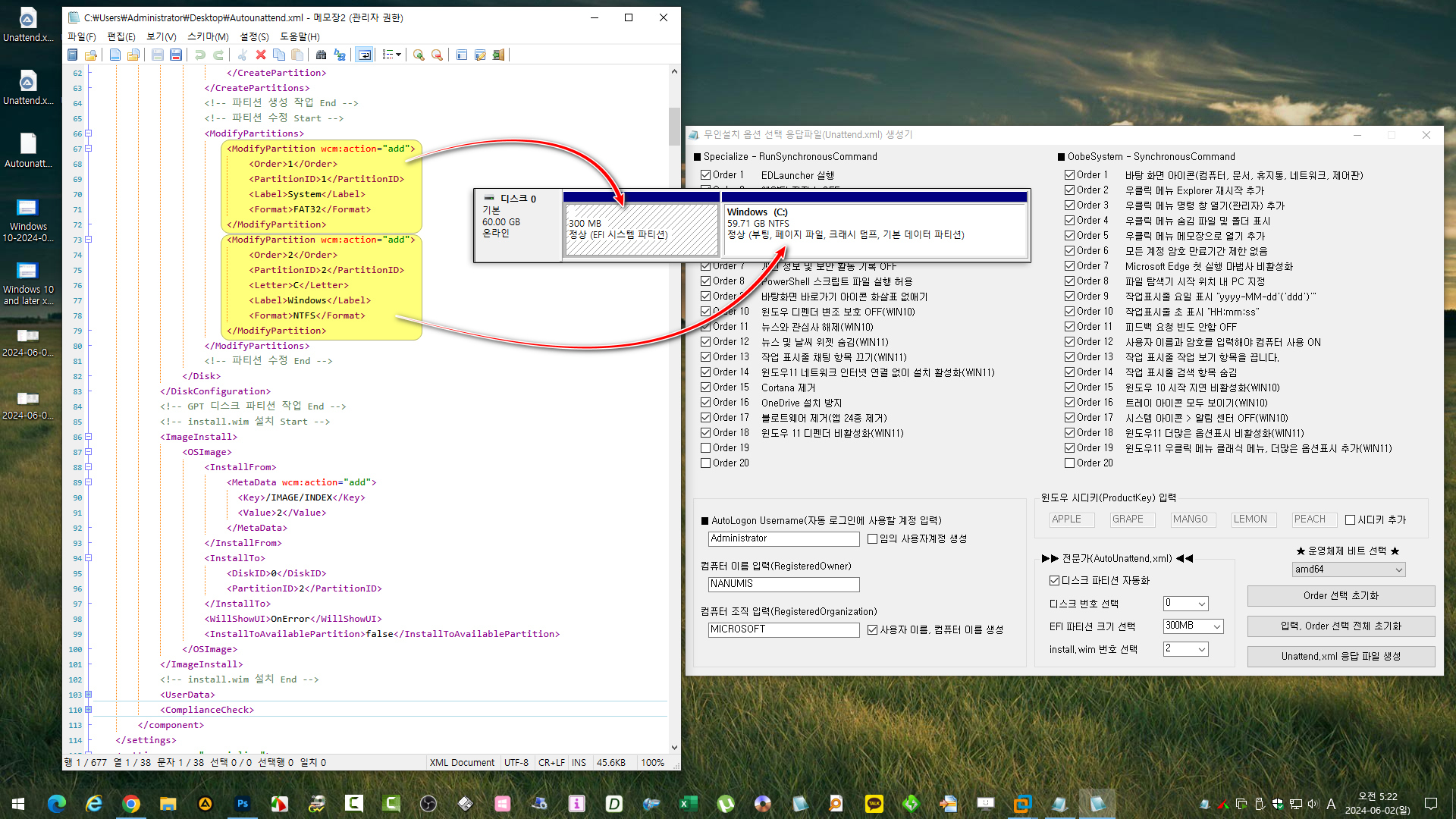
Task: Launch Photoshop from the taskbar
Action: pyautogui.click(x=243, y=803)
